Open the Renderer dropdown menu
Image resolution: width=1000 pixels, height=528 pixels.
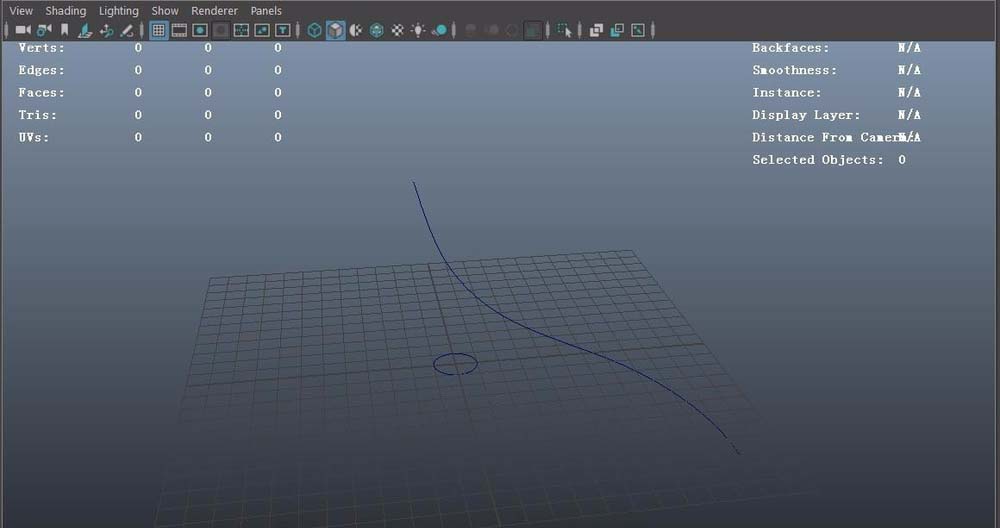[214, 11]
